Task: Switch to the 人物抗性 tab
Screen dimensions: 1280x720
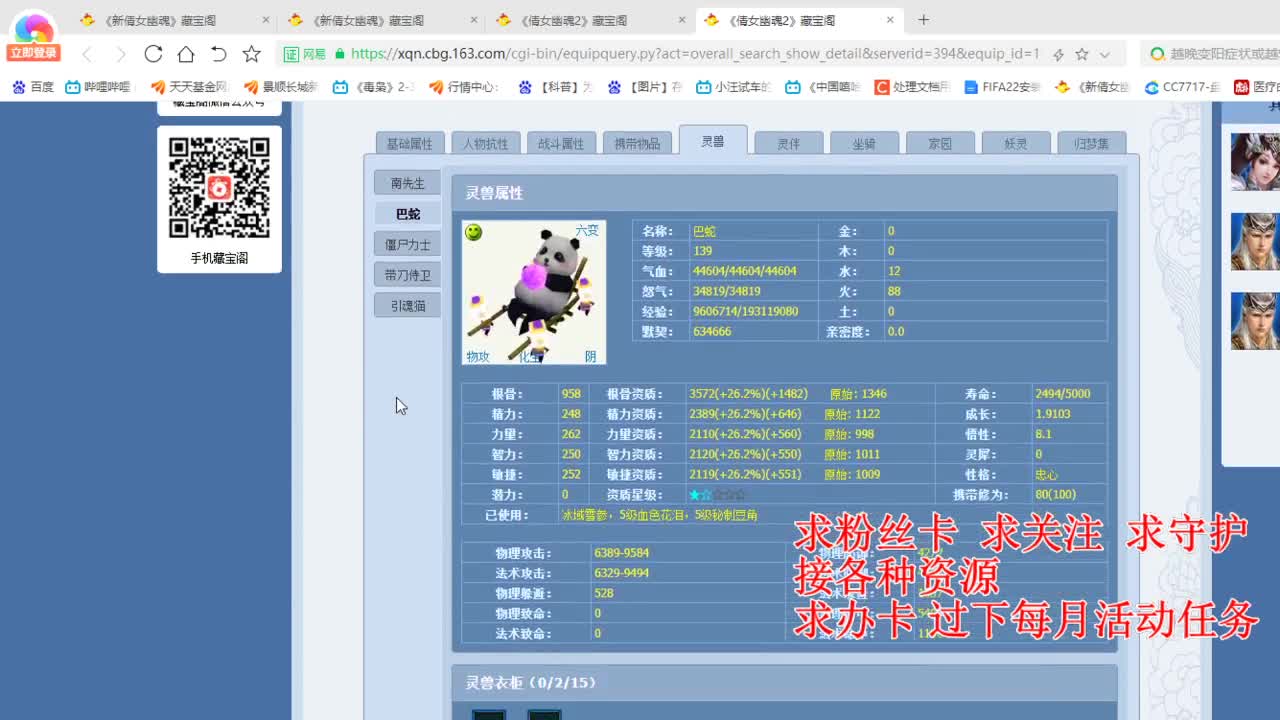Action: pos(486,144)
